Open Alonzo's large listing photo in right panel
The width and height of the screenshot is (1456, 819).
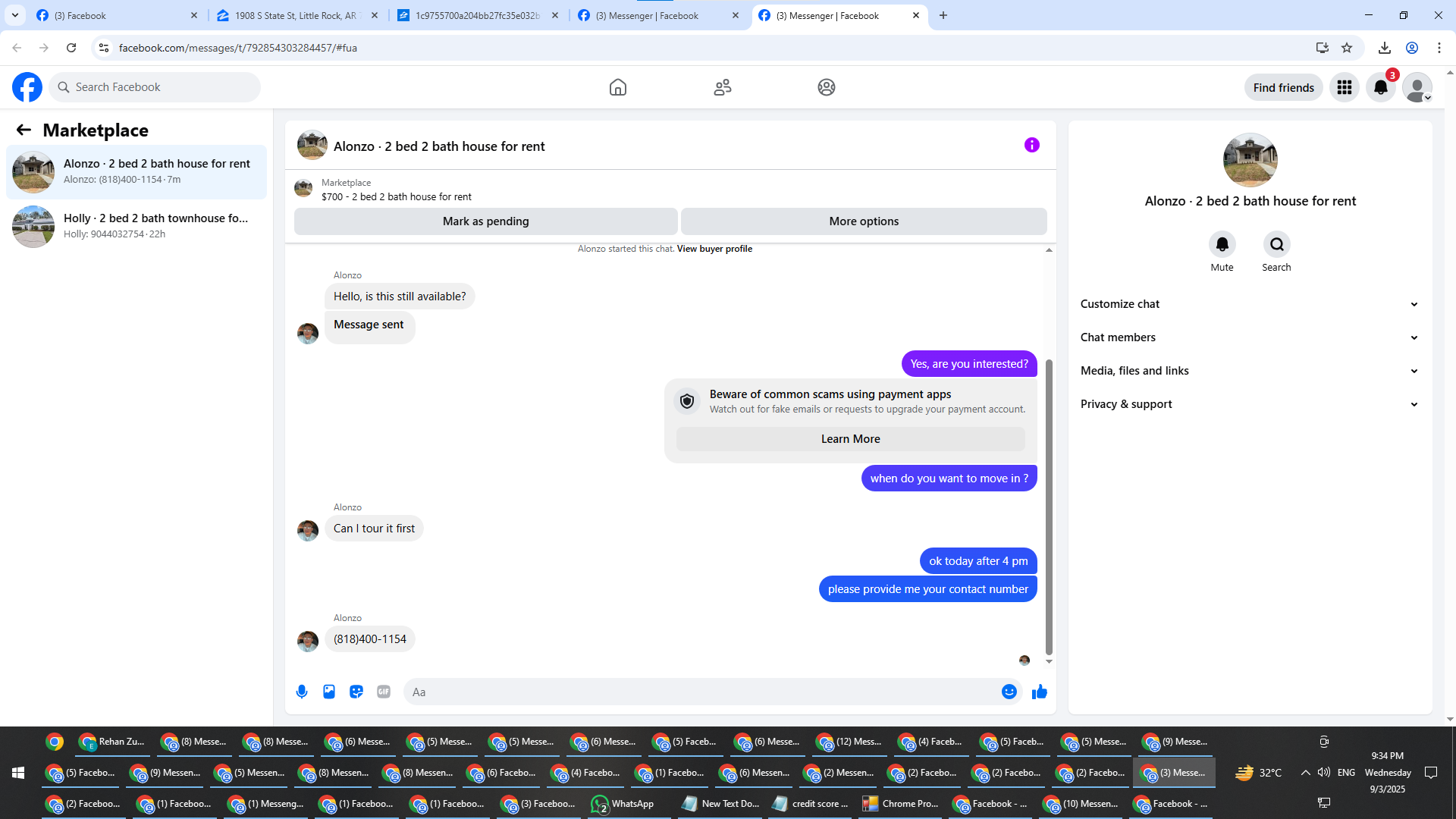tap(1250, 160)
